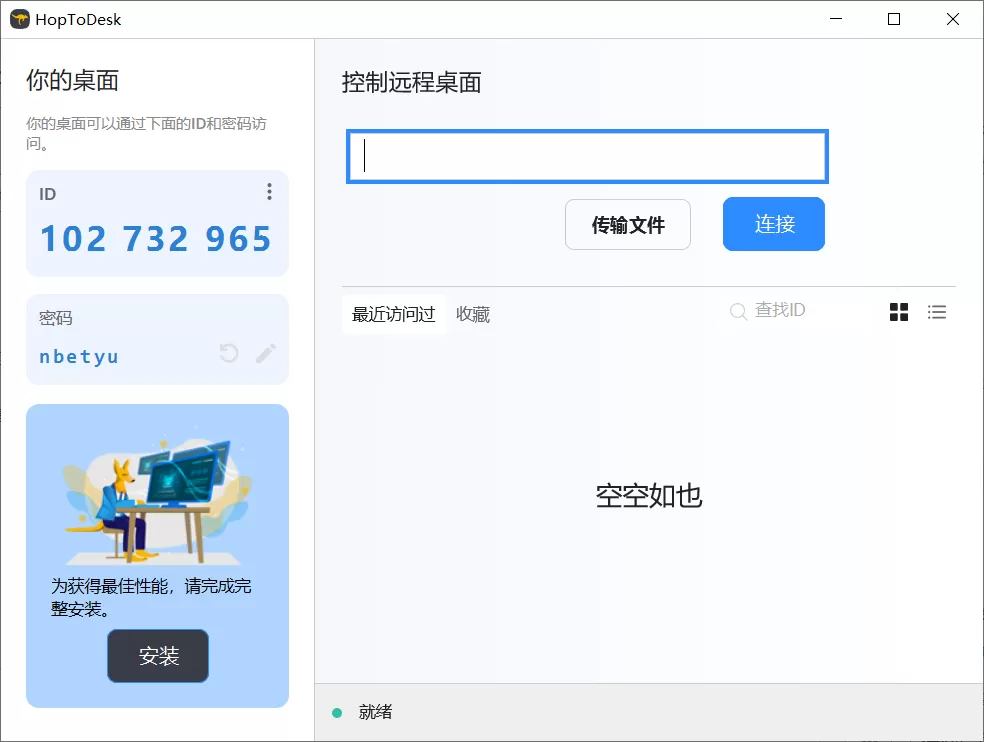Image resolution: width=984 pixels, height=742 pixels.
Task: Edit the password using the pencil icon
Action: pyautogui.click(x=264, y=353)
